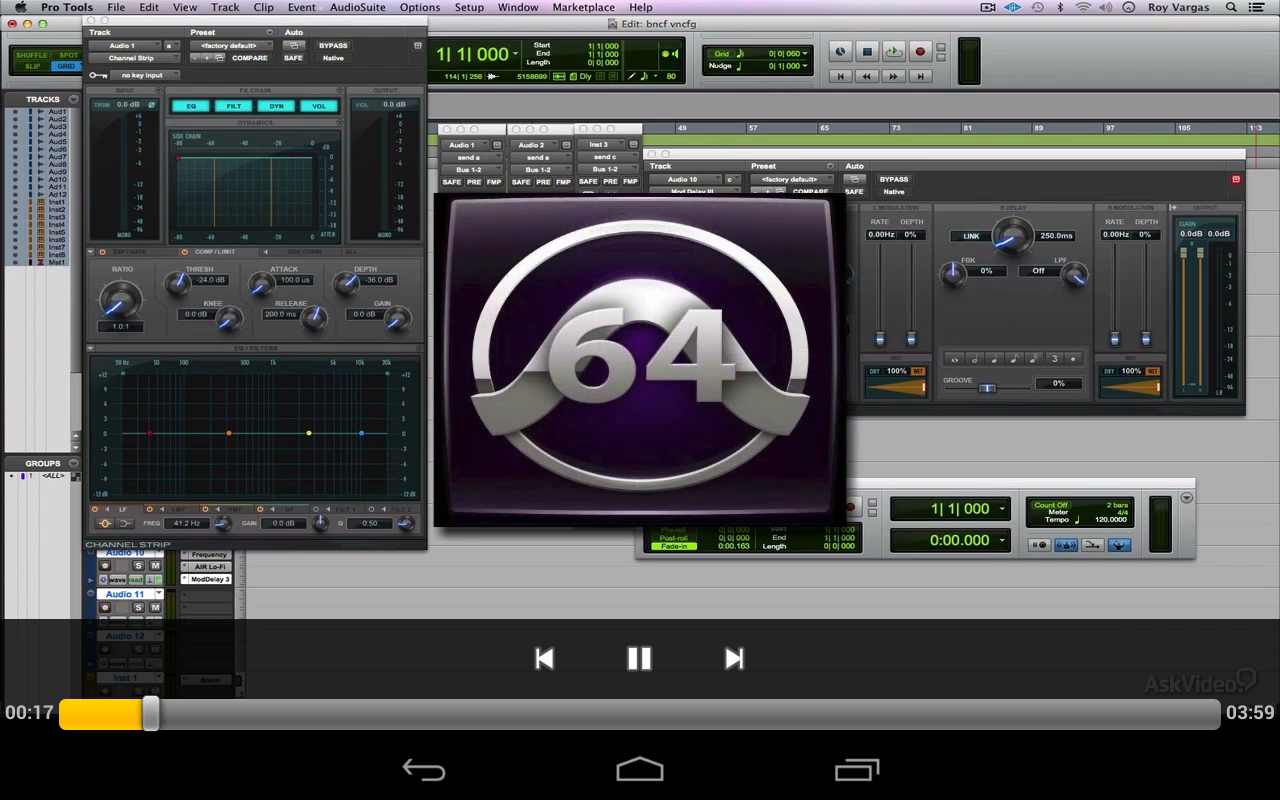The image size is (1280, 800).
Task: Click the Audio 10 record enable button
Action: (x=104, y=566)
